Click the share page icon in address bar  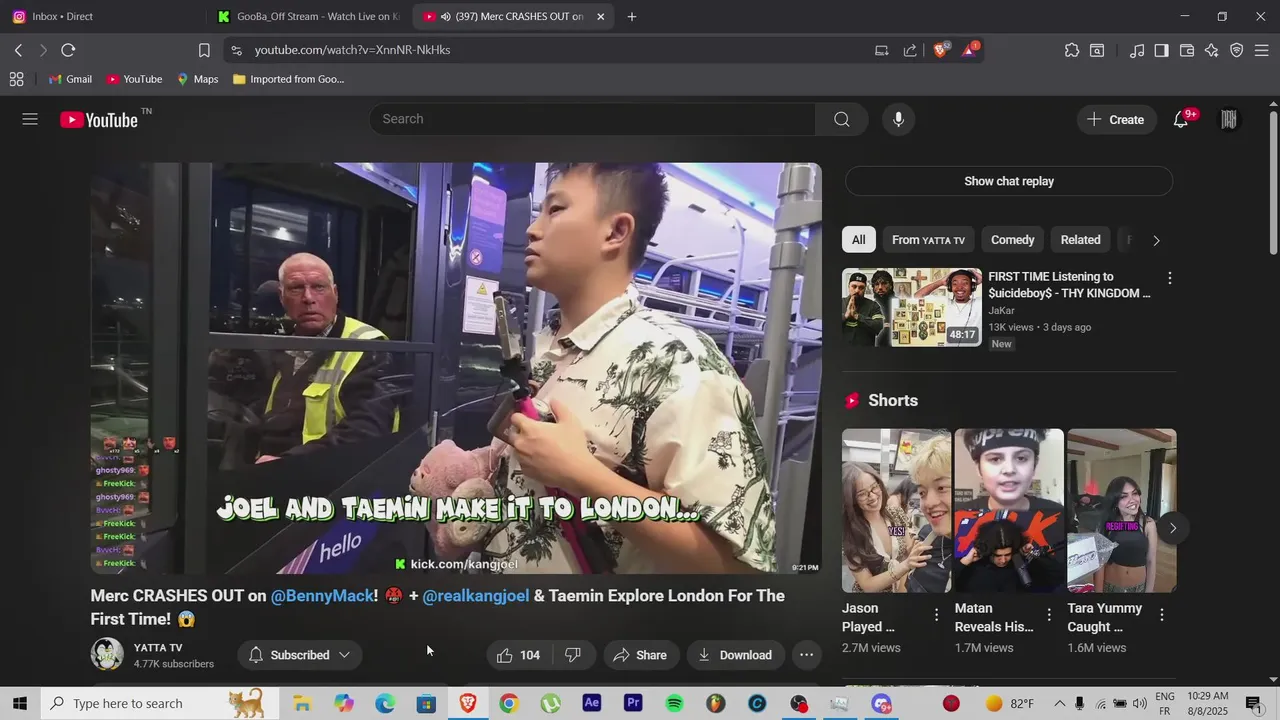pos(910,50)
